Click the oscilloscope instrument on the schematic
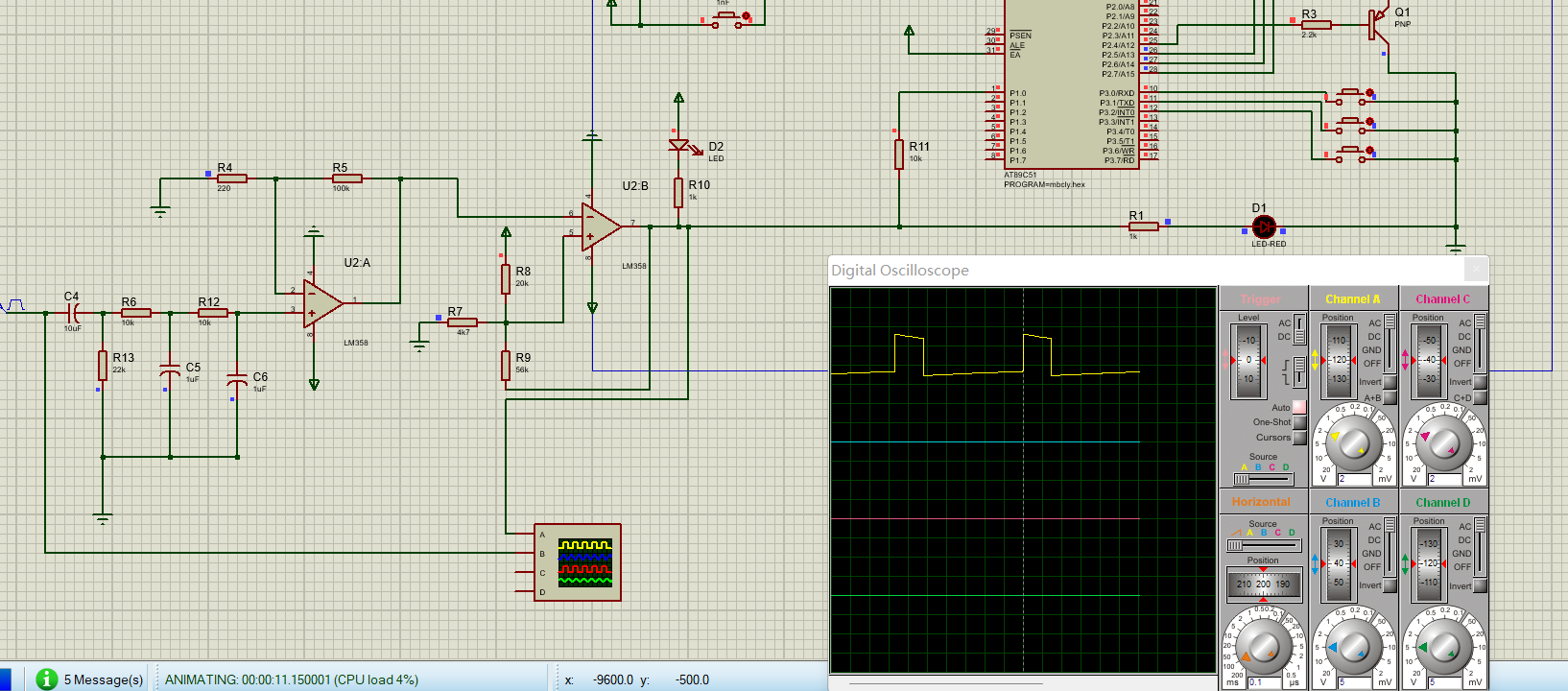The image size is (1568, 691). tap(578, 562)
